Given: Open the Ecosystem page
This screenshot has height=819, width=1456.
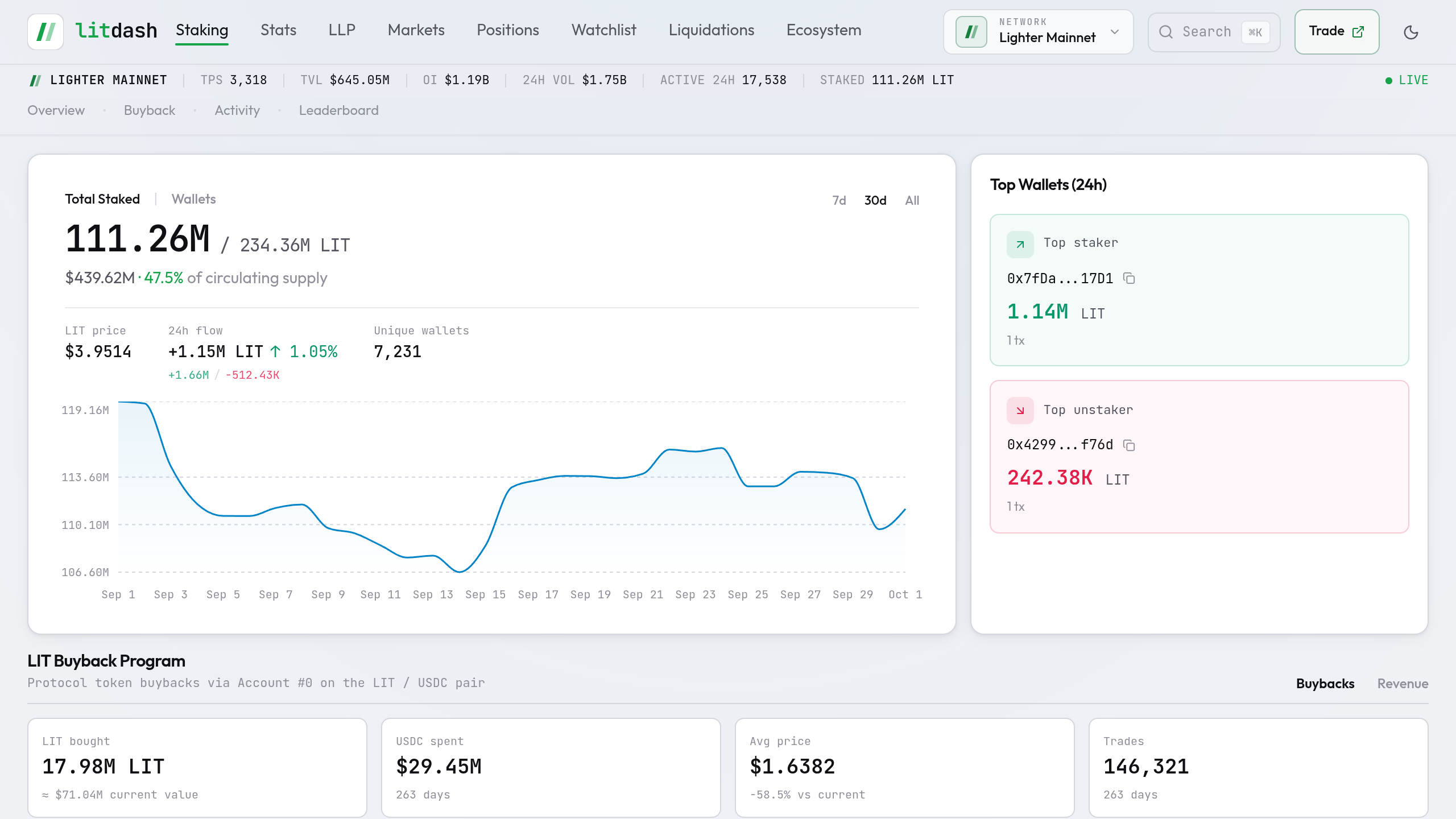Looking at the screenshot, I should [824, 30].
